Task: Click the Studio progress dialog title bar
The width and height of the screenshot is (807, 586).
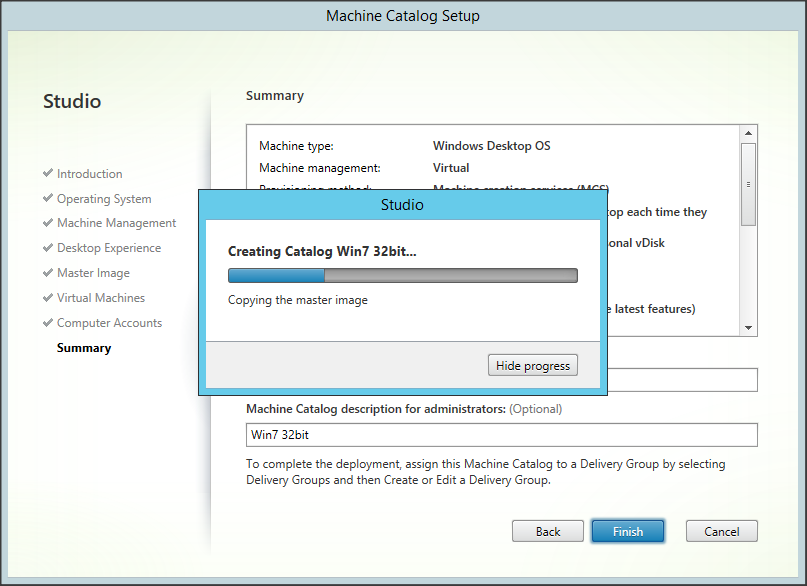Action: (402, 205)
